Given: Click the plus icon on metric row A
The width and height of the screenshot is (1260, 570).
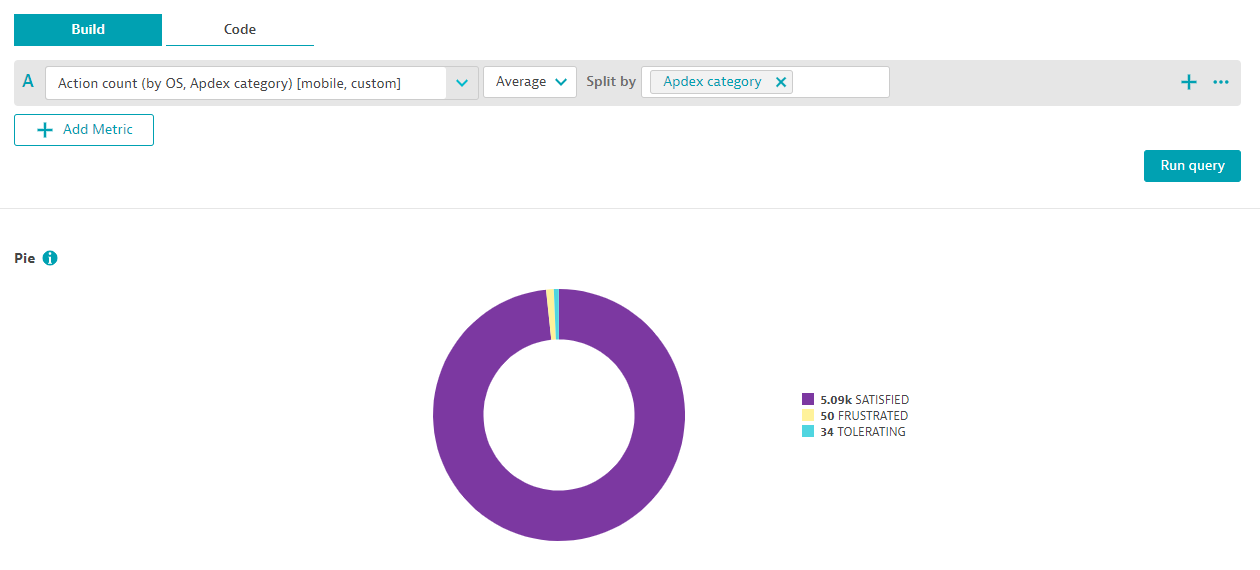Looking at the screenshot, I should pos(1189,82).
